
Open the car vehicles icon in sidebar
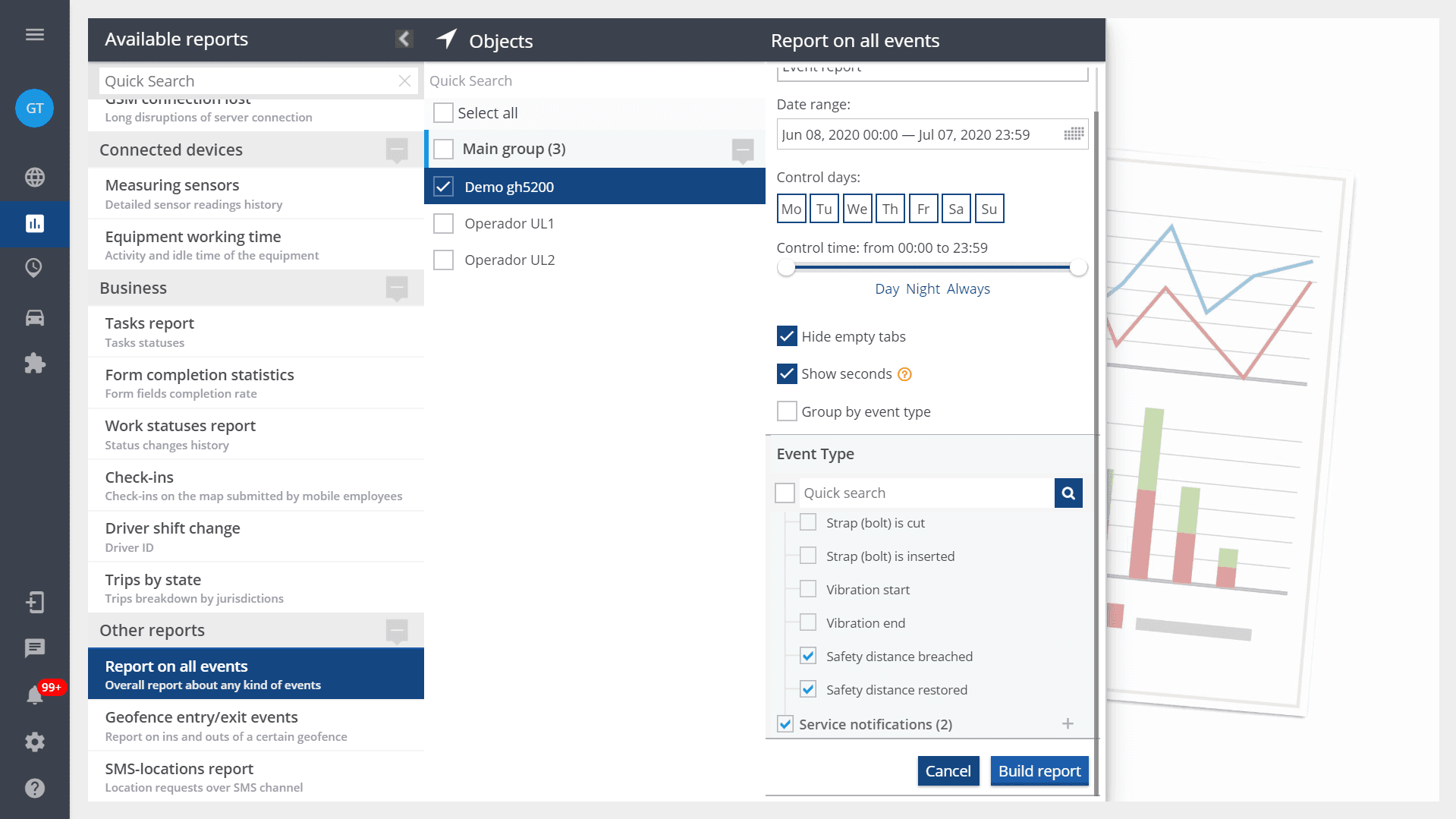(35, 318)
